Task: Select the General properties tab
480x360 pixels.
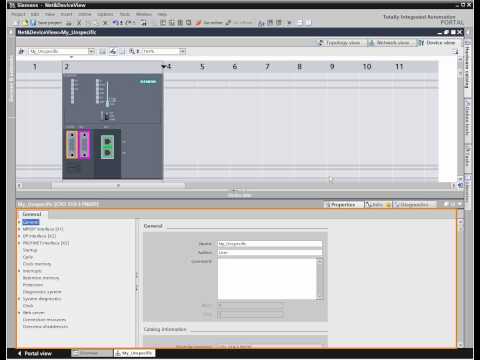Action: (x=32, y=214)
